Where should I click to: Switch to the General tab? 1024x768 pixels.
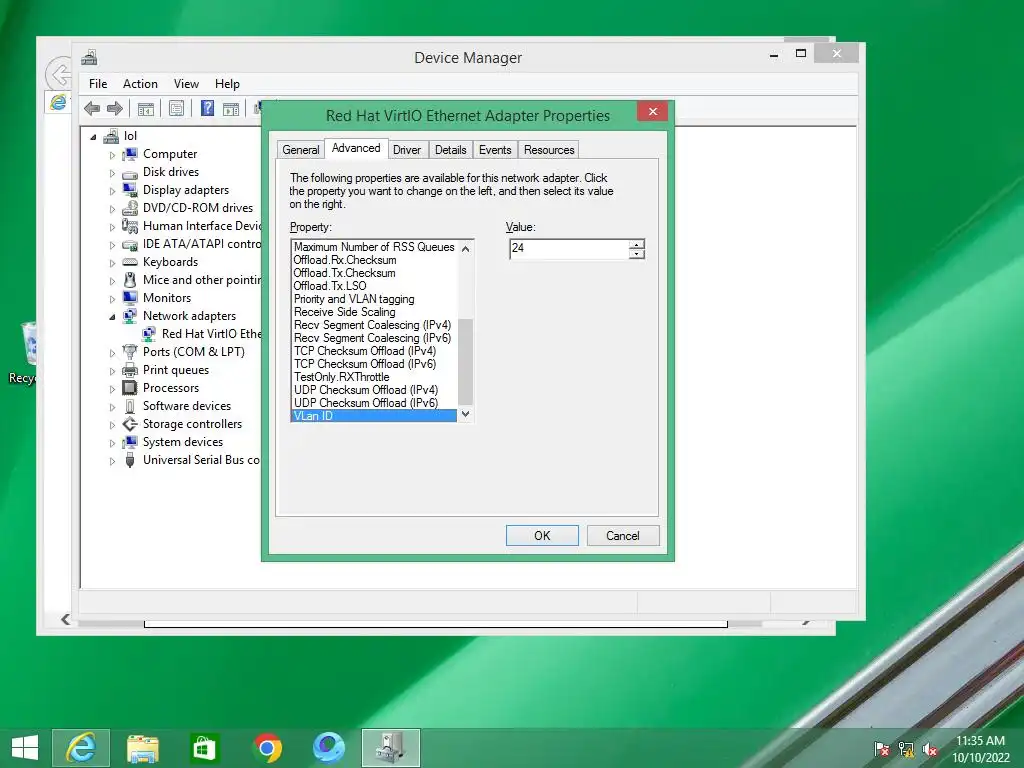[x=300, y=150]
